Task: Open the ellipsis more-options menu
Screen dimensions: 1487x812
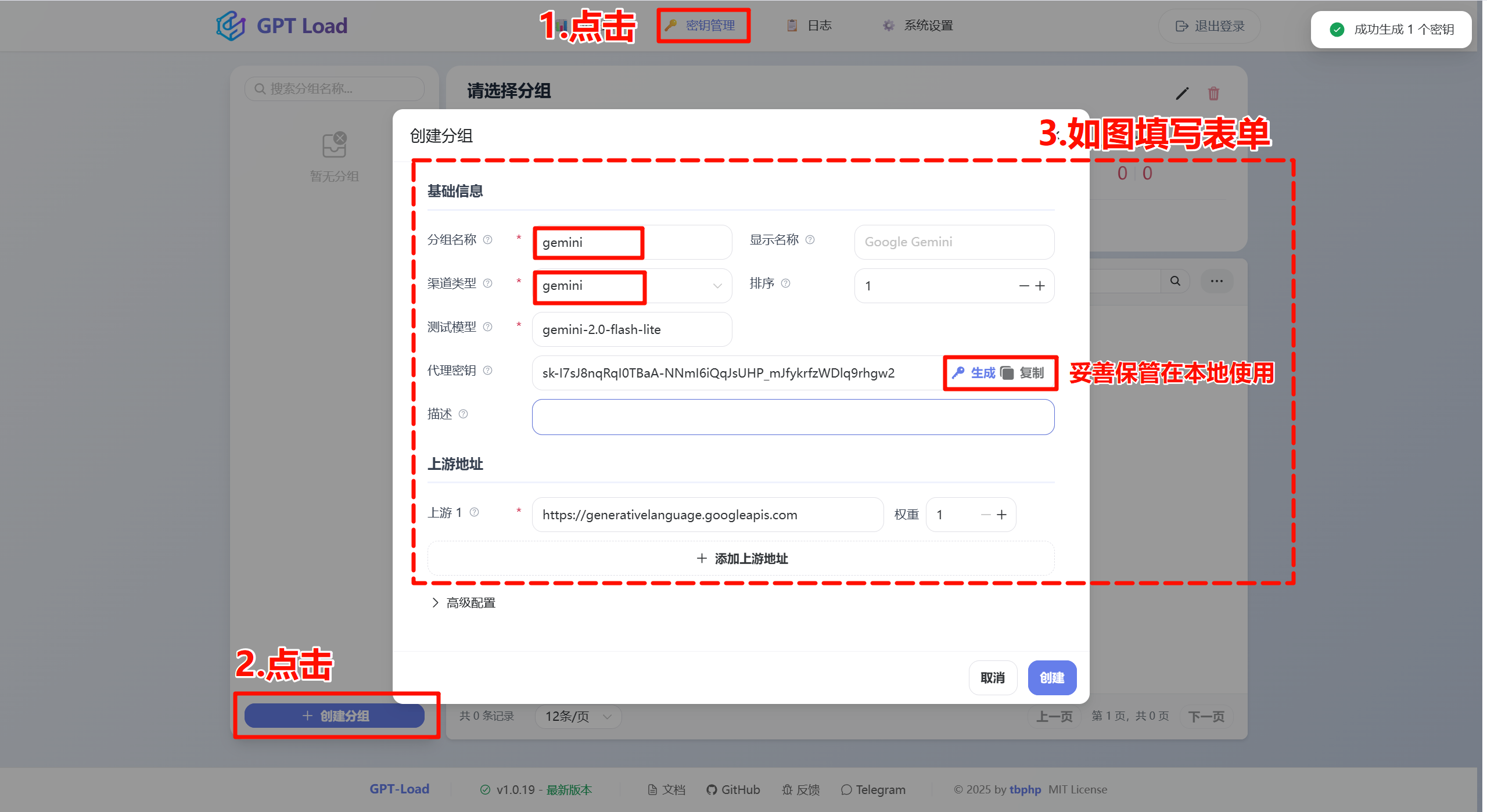Action: (1217, 281)
